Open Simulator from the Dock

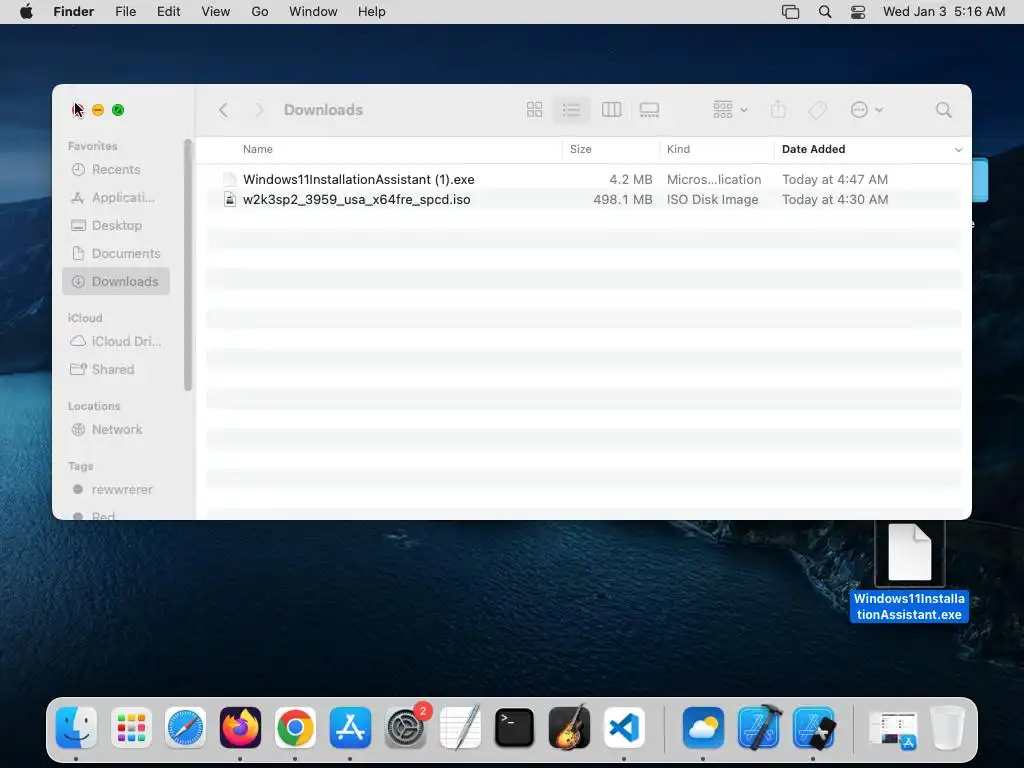[813, 727]
